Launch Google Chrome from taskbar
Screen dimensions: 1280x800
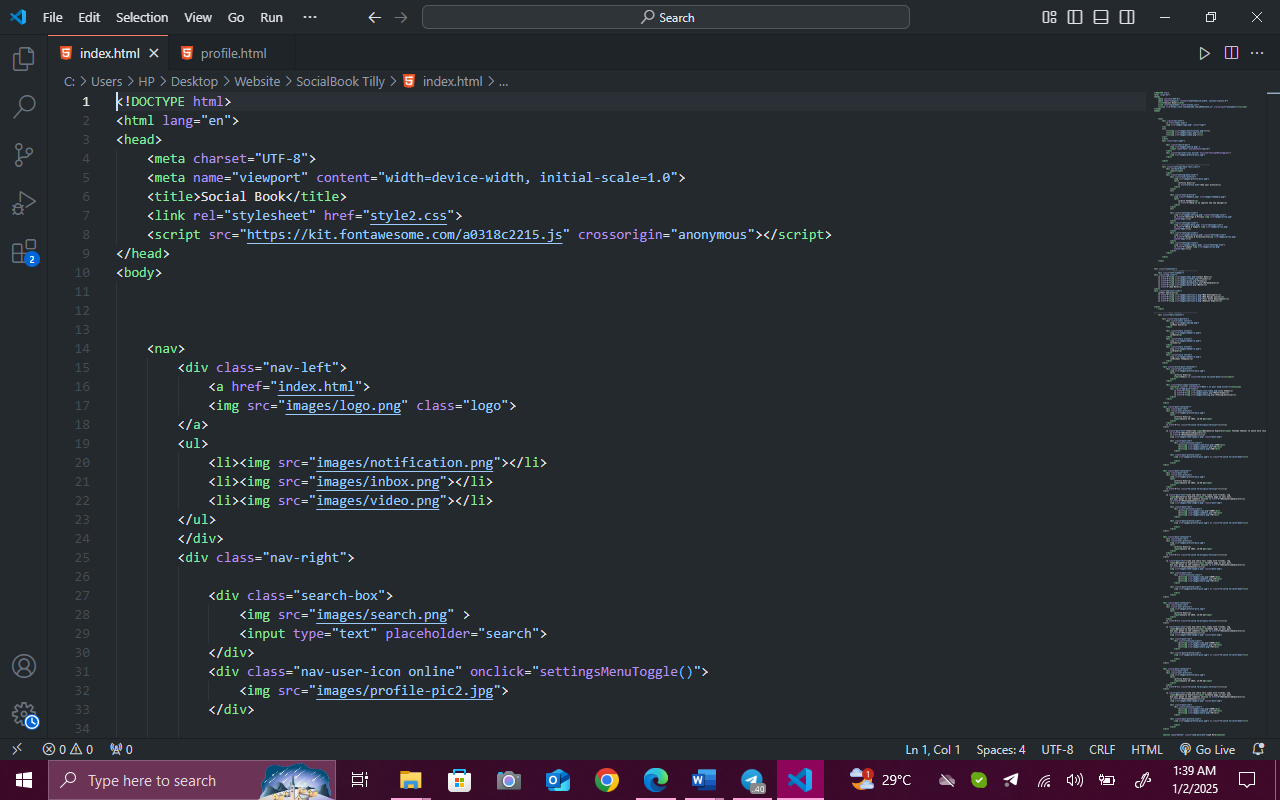(606, 780)
